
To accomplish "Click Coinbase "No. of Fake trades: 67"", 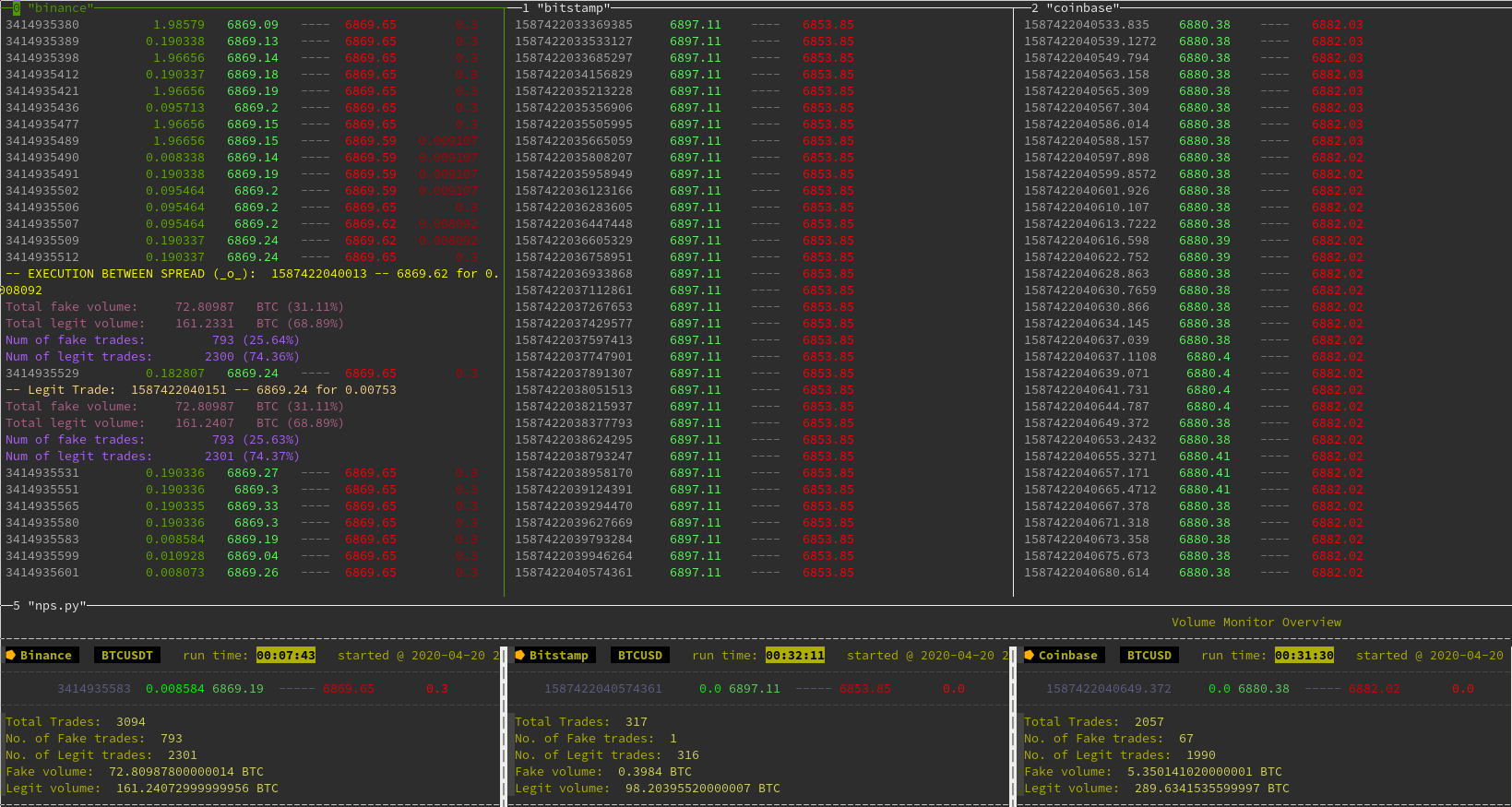I will click(1109, 739).
